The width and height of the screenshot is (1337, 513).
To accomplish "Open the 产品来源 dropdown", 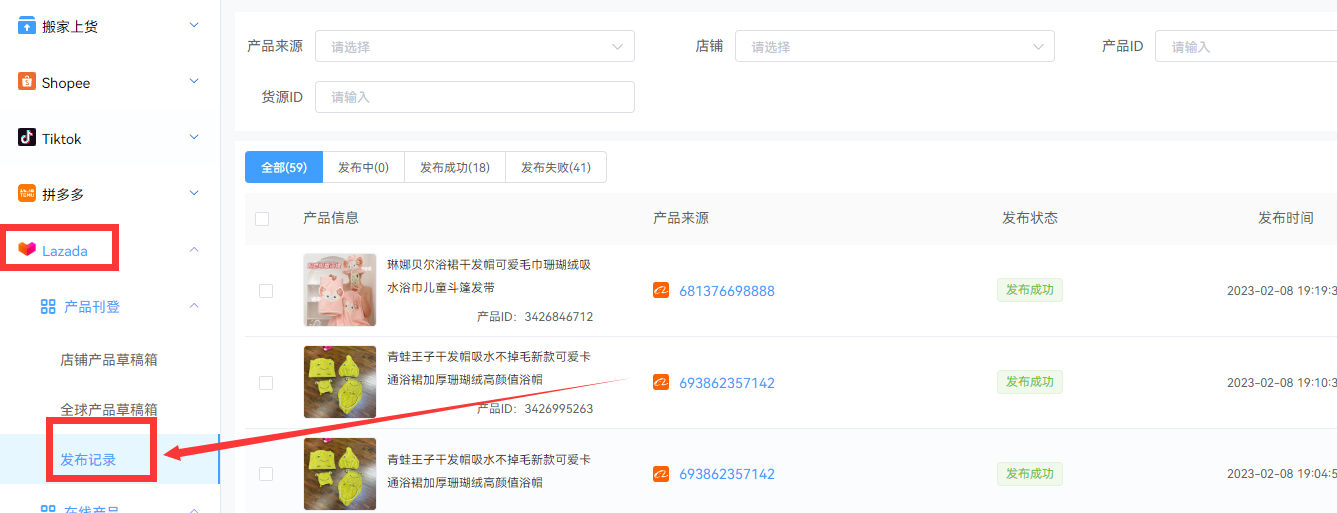I will tap(475, 46).
